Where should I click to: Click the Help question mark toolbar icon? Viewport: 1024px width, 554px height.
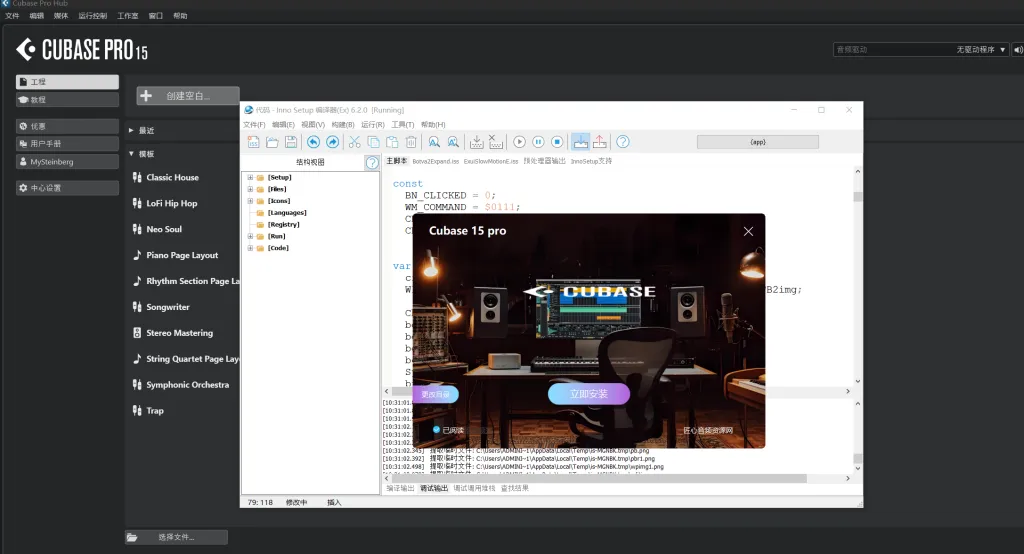[622, 142]
